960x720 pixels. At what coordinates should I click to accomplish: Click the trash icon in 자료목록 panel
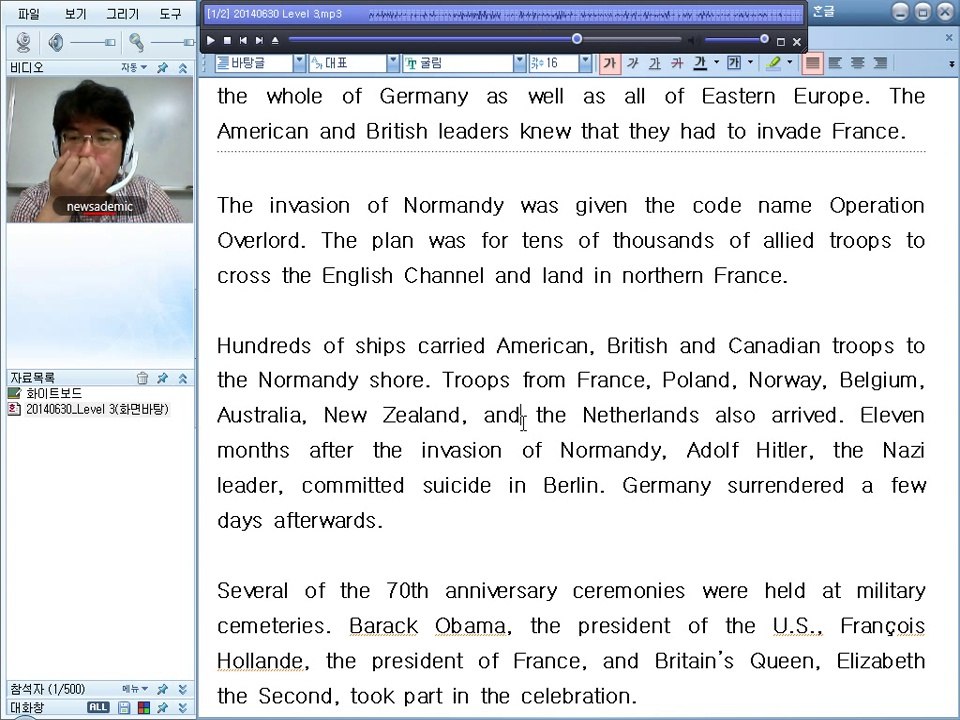(142, 378)
